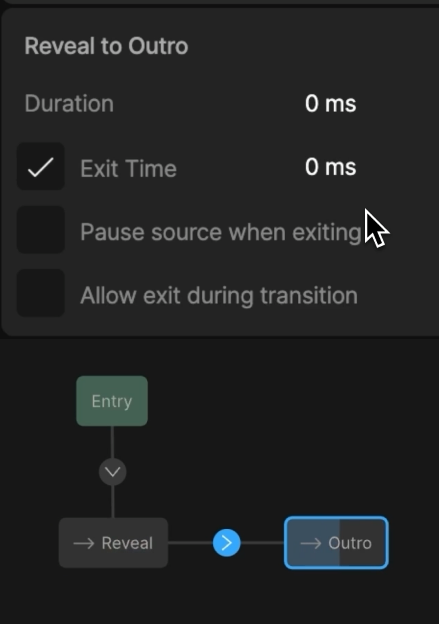Click the Pause source when exiting label
Screen dimensions: 439x624
pyautogui.click(x=221, y=232)
